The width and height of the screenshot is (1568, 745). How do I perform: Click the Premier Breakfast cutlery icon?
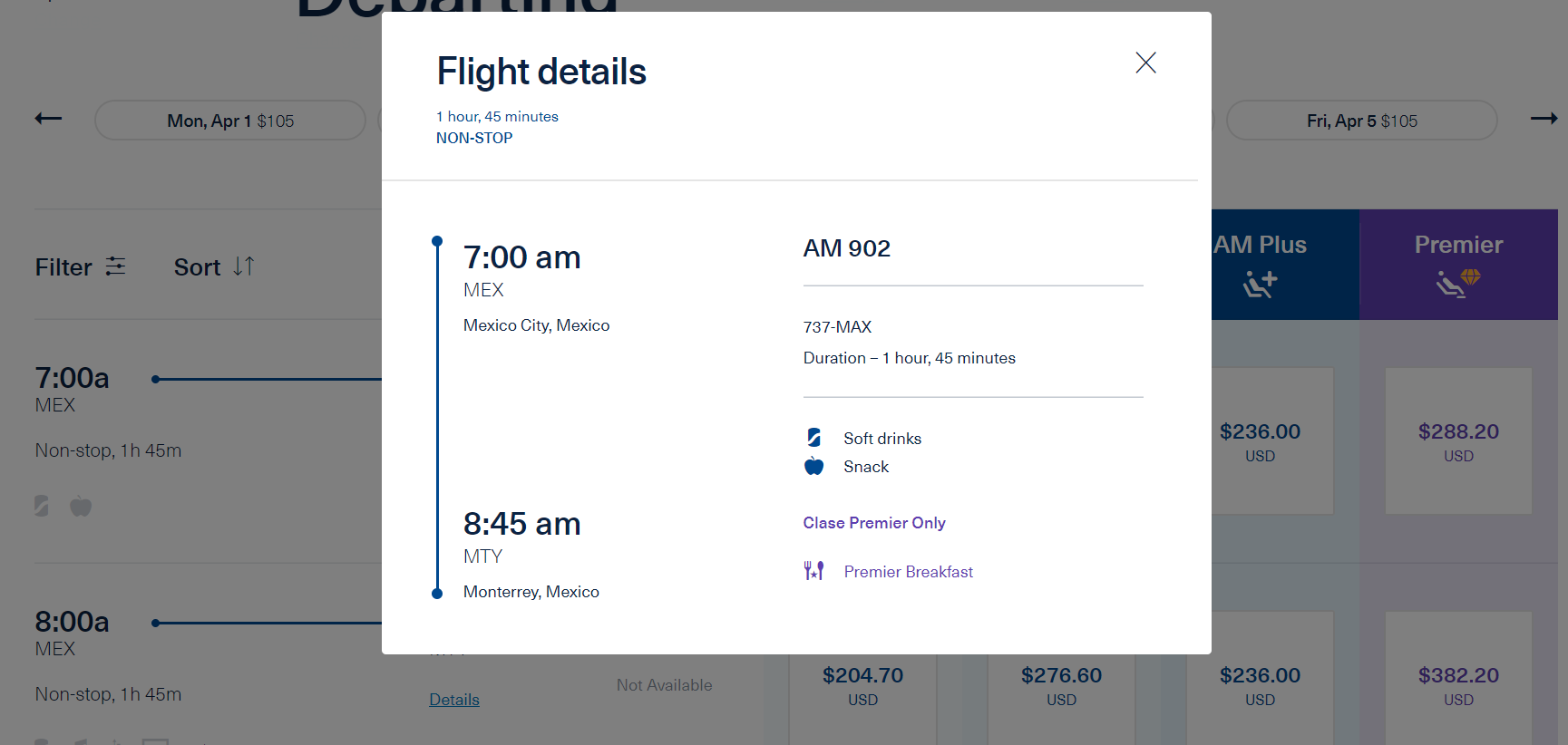click(813, 571)
